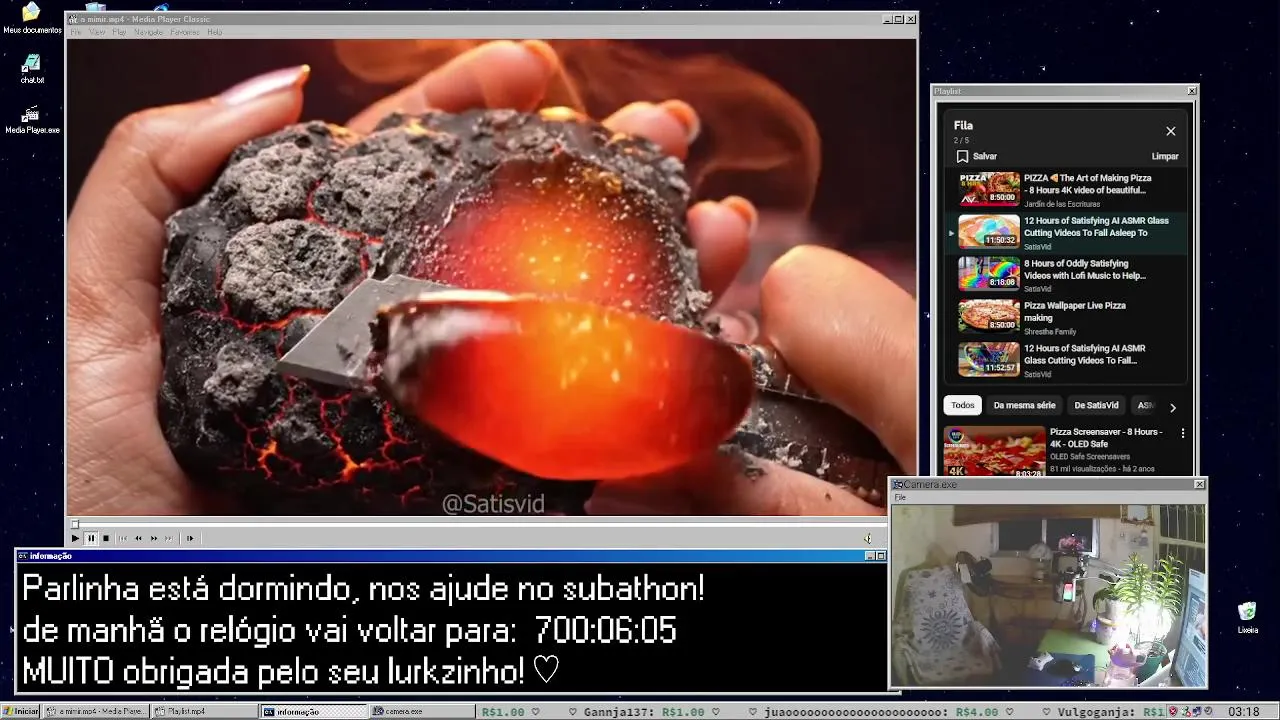Open the File menu in Media Player Classic
Viewport: 1280px width, 720px height.
click(x=76, y=32)
